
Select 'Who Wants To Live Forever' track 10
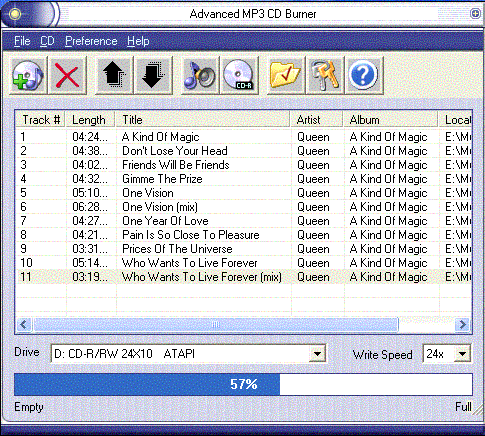189,263
